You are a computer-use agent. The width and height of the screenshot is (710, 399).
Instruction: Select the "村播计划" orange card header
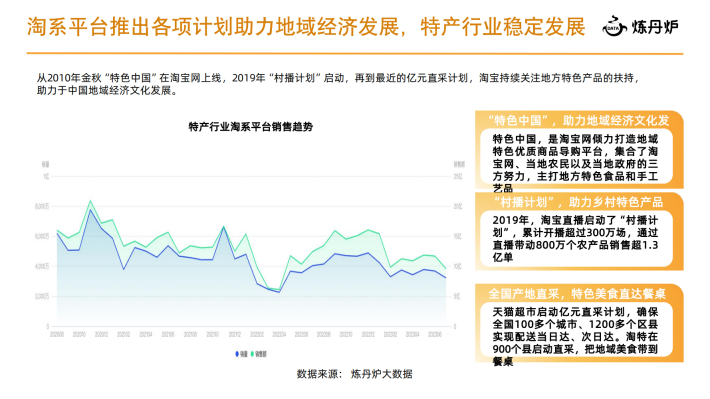click(579, 202)
